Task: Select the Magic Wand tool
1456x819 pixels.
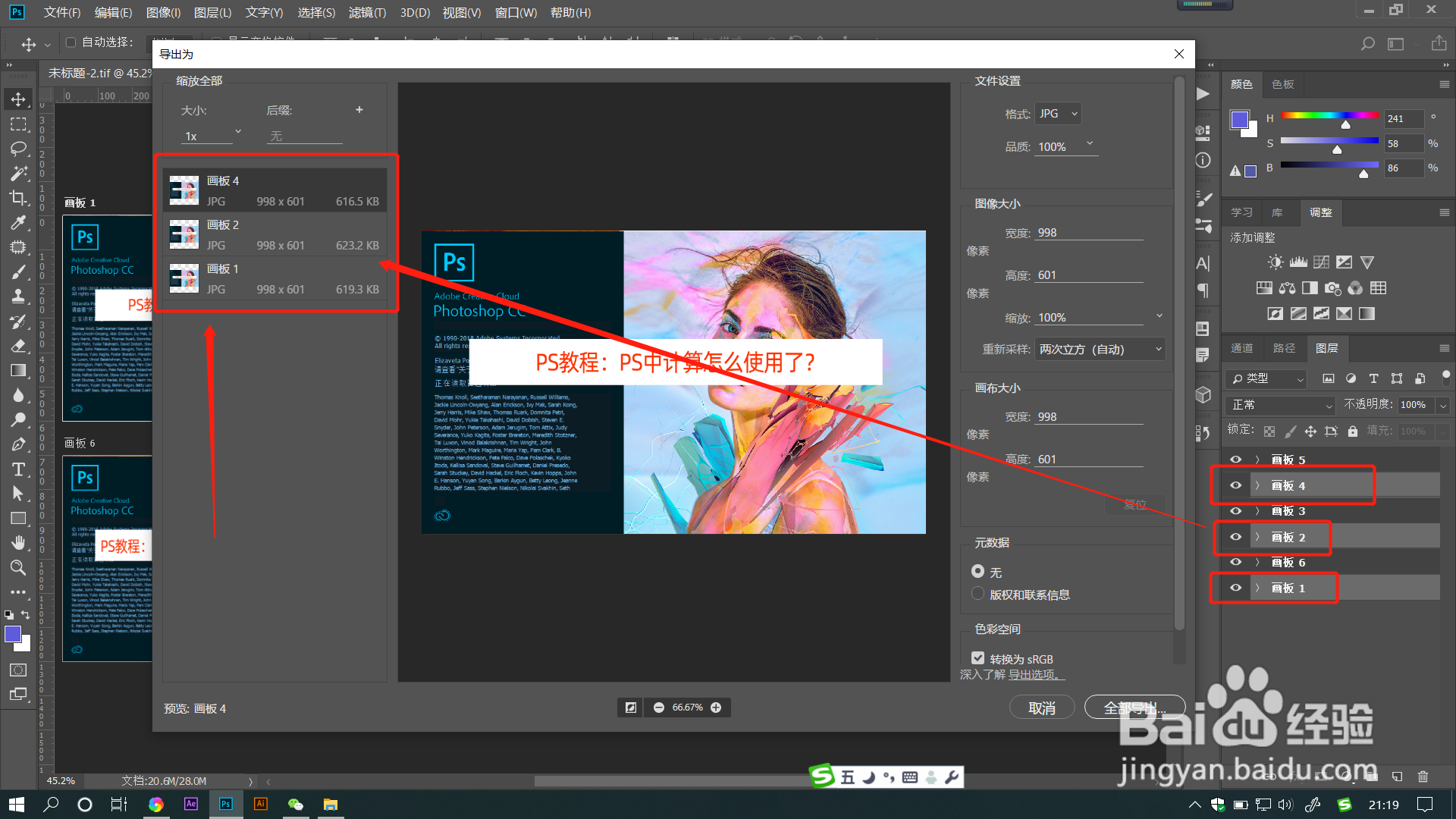Action: [x=18, y=174]
